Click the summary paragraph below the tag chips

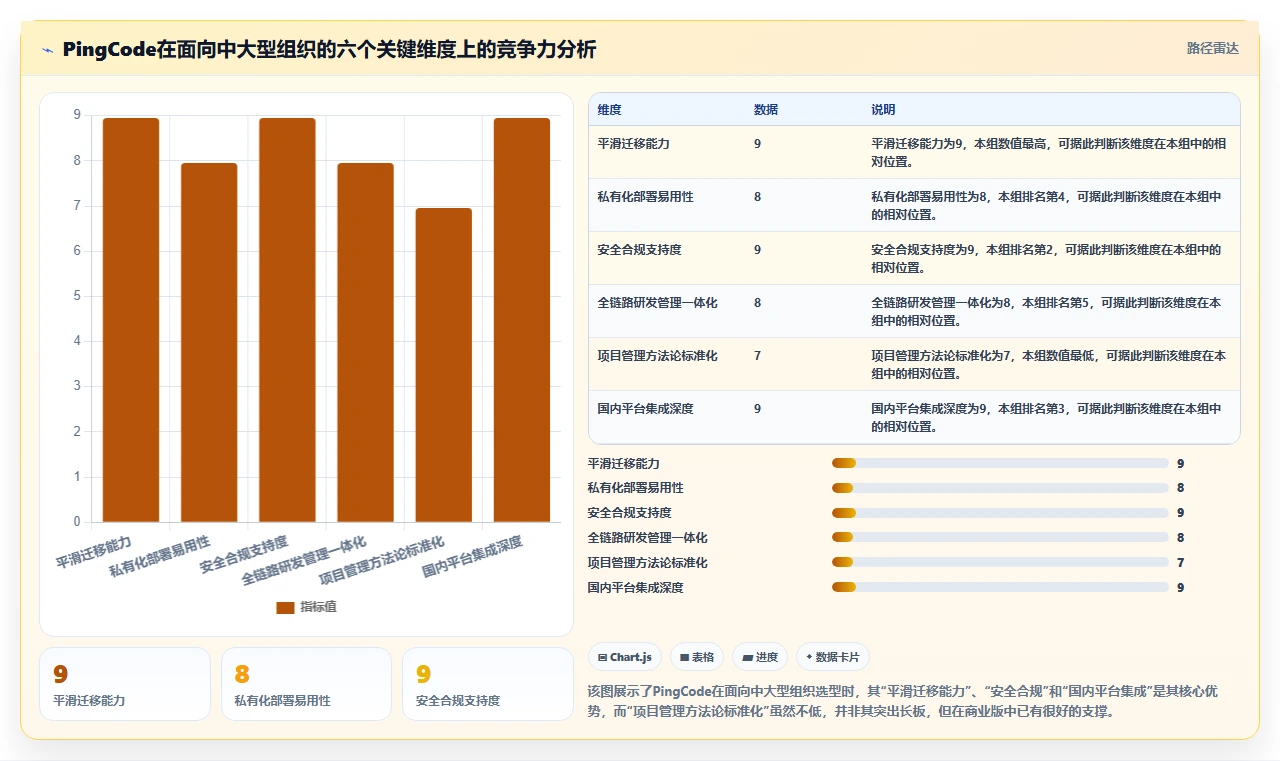pyautogui.click(x=903, y=701)
